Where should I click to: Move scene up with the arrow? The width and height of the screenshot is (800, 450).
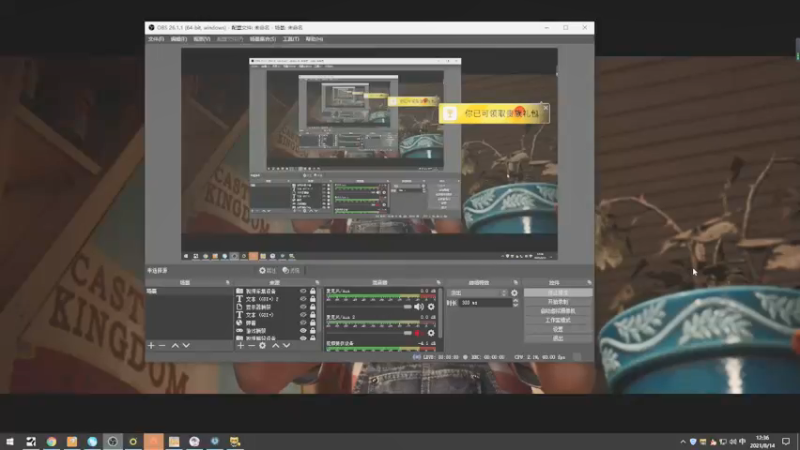[175, 346]
